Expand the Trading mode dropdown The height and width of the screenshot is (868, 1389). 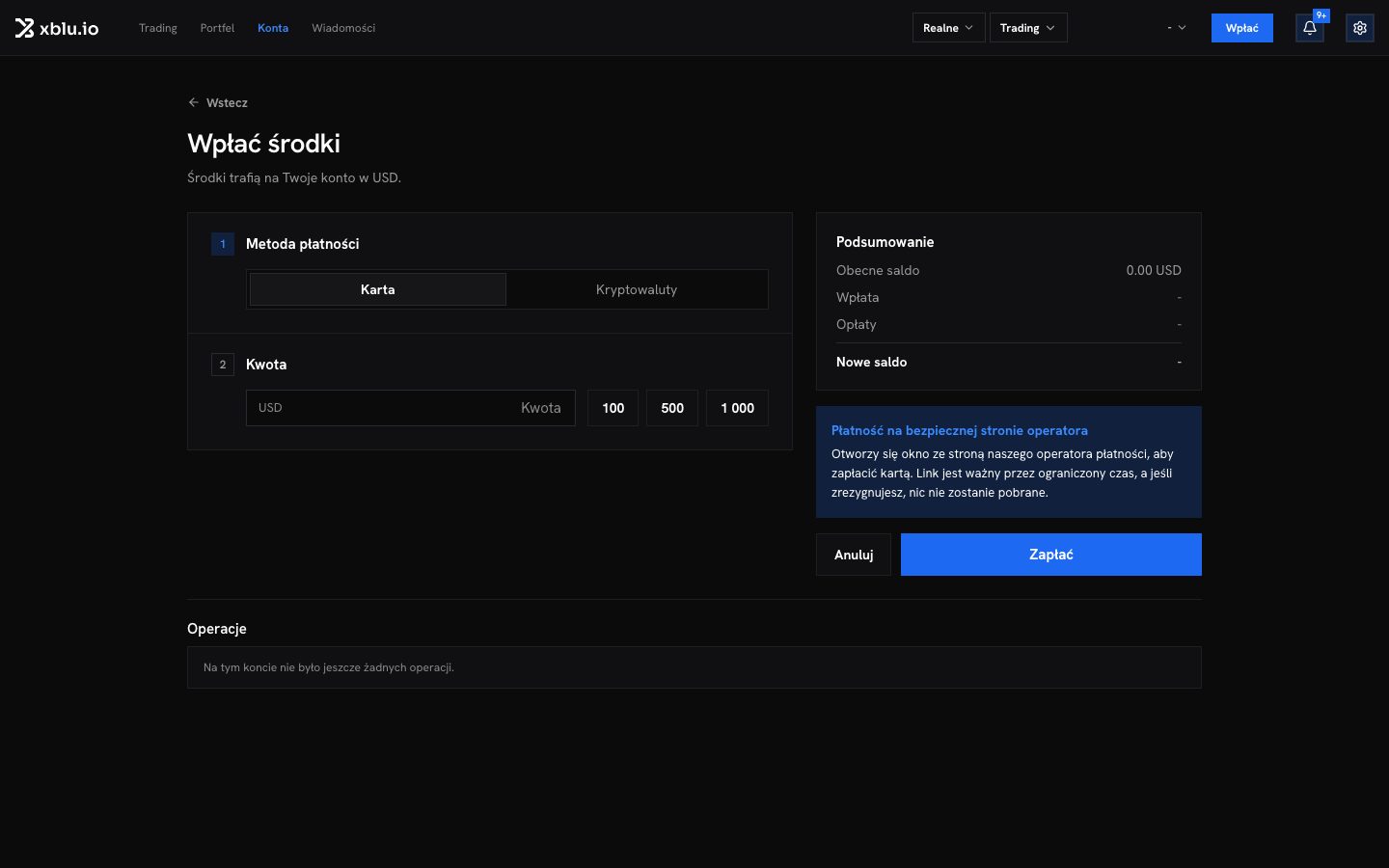[x=1028, y=28]
